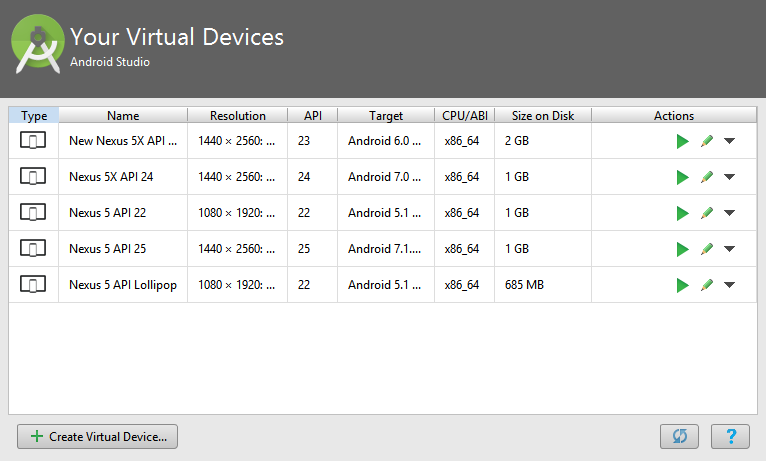The image size is (766, 461).
Task: Click the 'Android 6.0 ...' target cell
Action: click(x=386, y=141)
